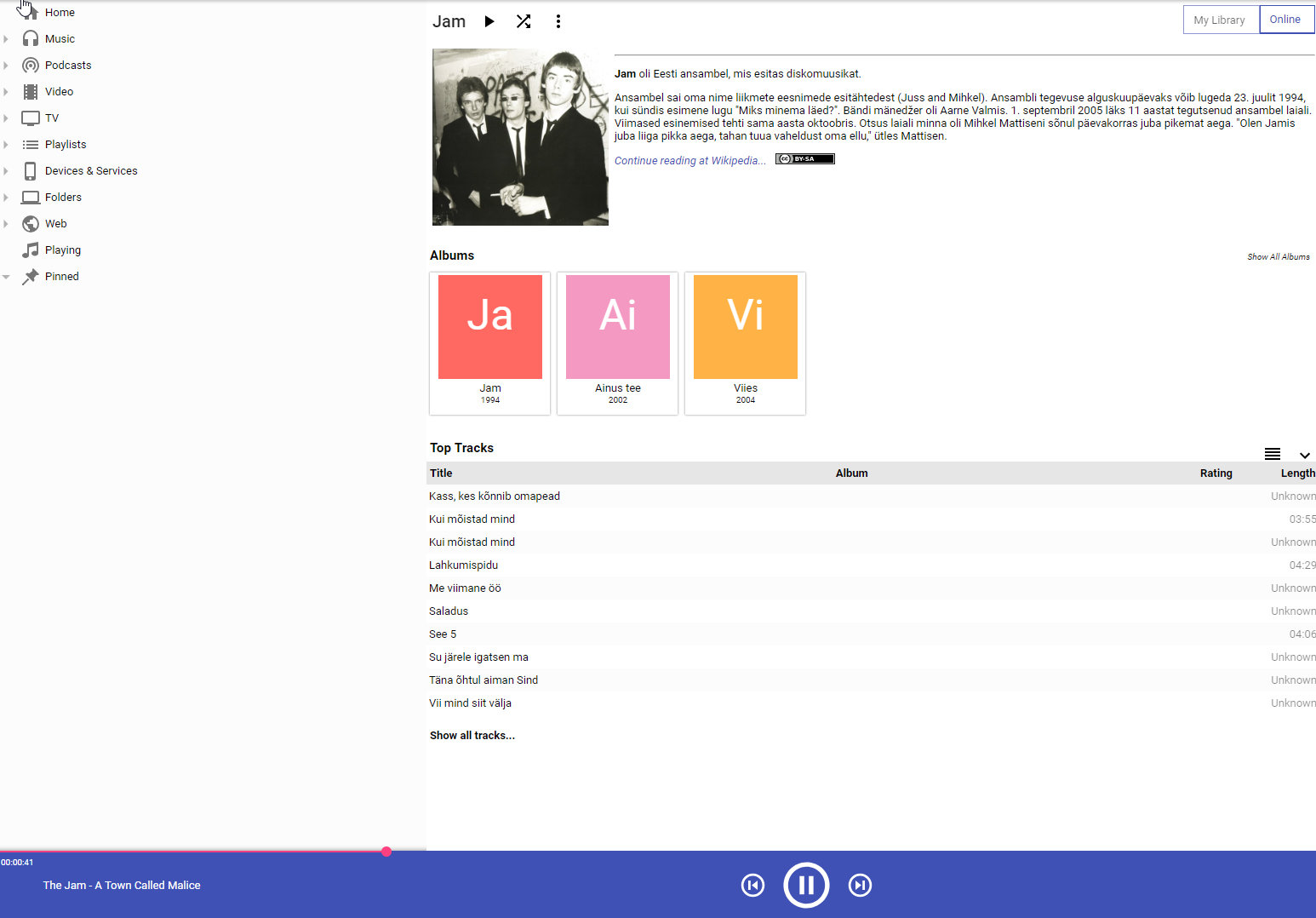Pause the currently playing track
1316x918 pixels.
[x=806, y=886]
